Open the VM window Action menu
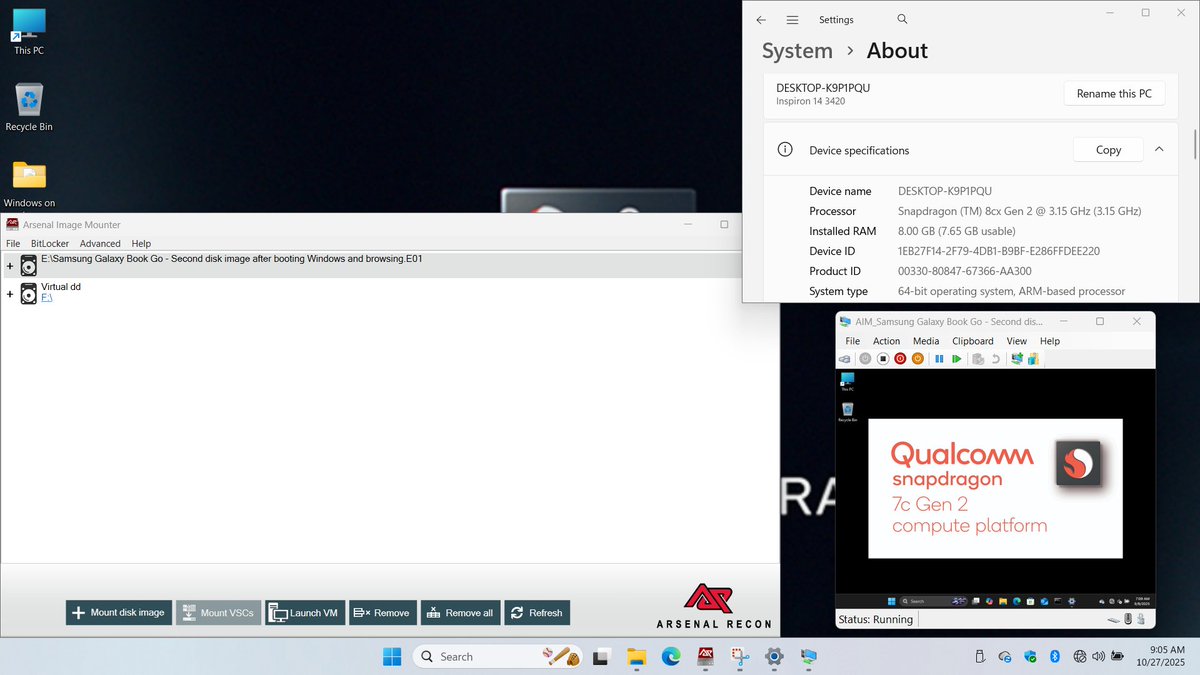1200x675 pixels. [886, 341]
